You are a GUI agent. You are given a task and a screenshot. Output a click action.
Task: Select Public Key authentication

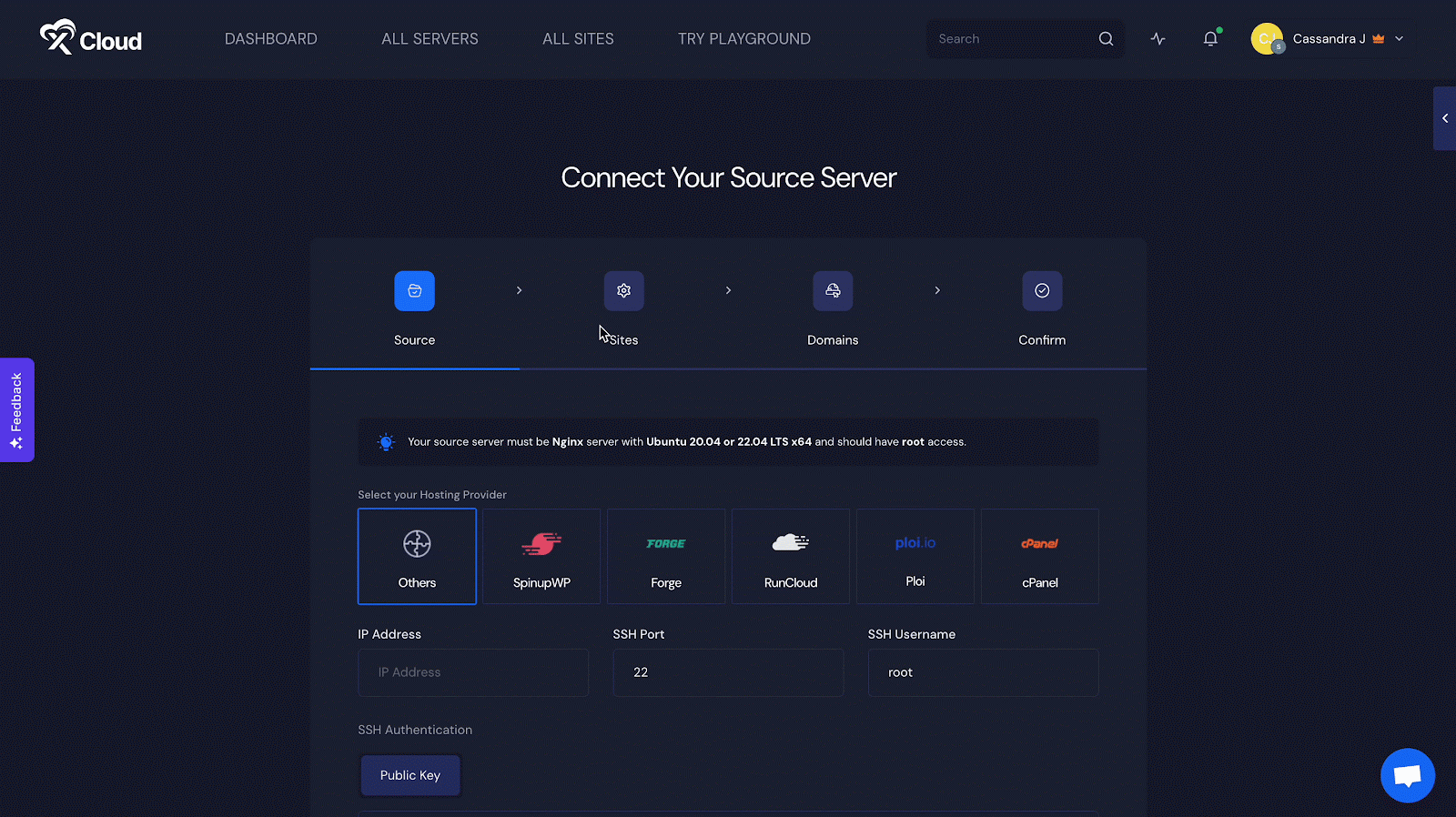tap(410, 775)
